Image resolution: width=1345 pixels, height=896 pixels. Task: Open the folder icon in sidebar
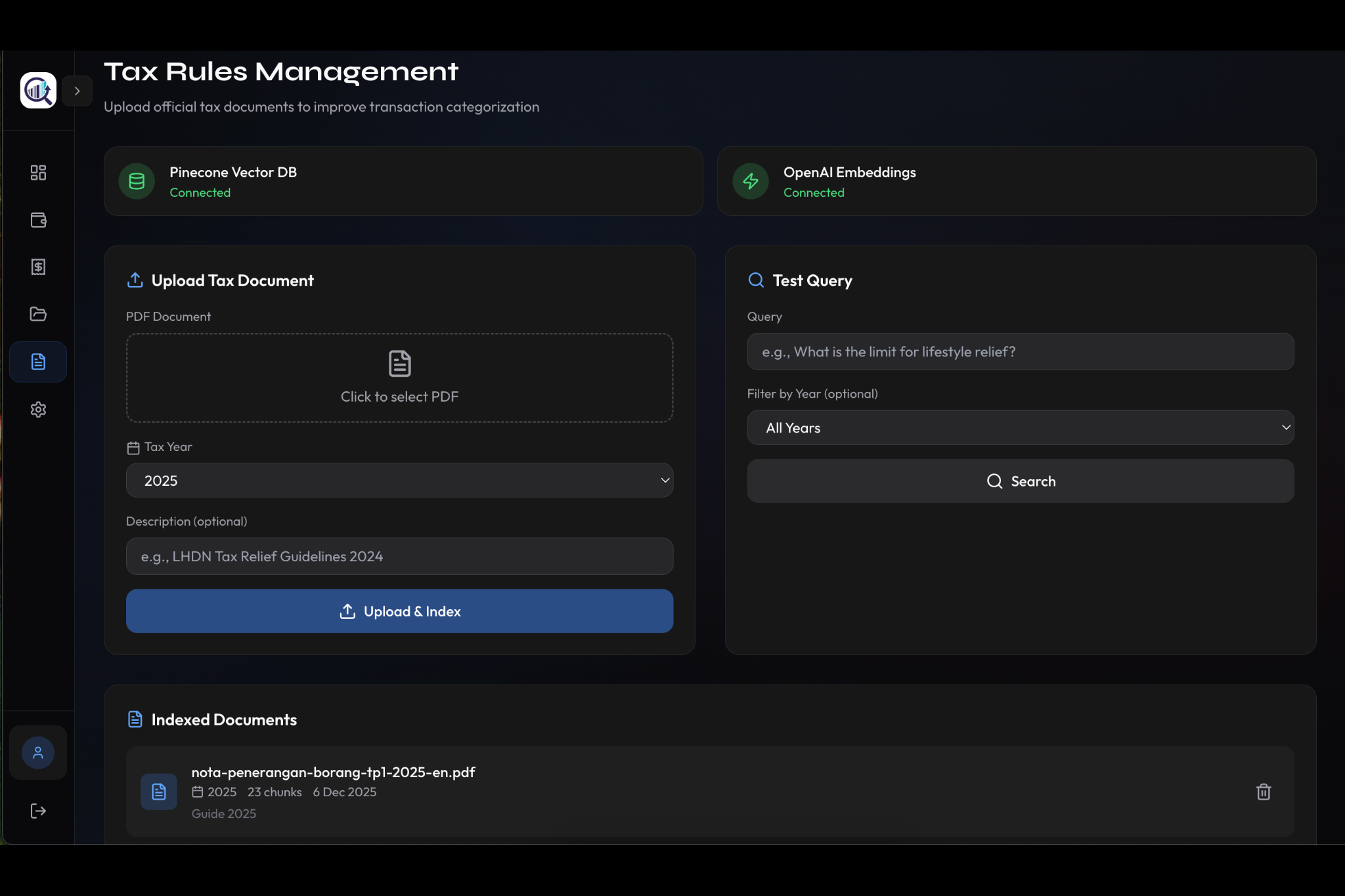[38, 314]
